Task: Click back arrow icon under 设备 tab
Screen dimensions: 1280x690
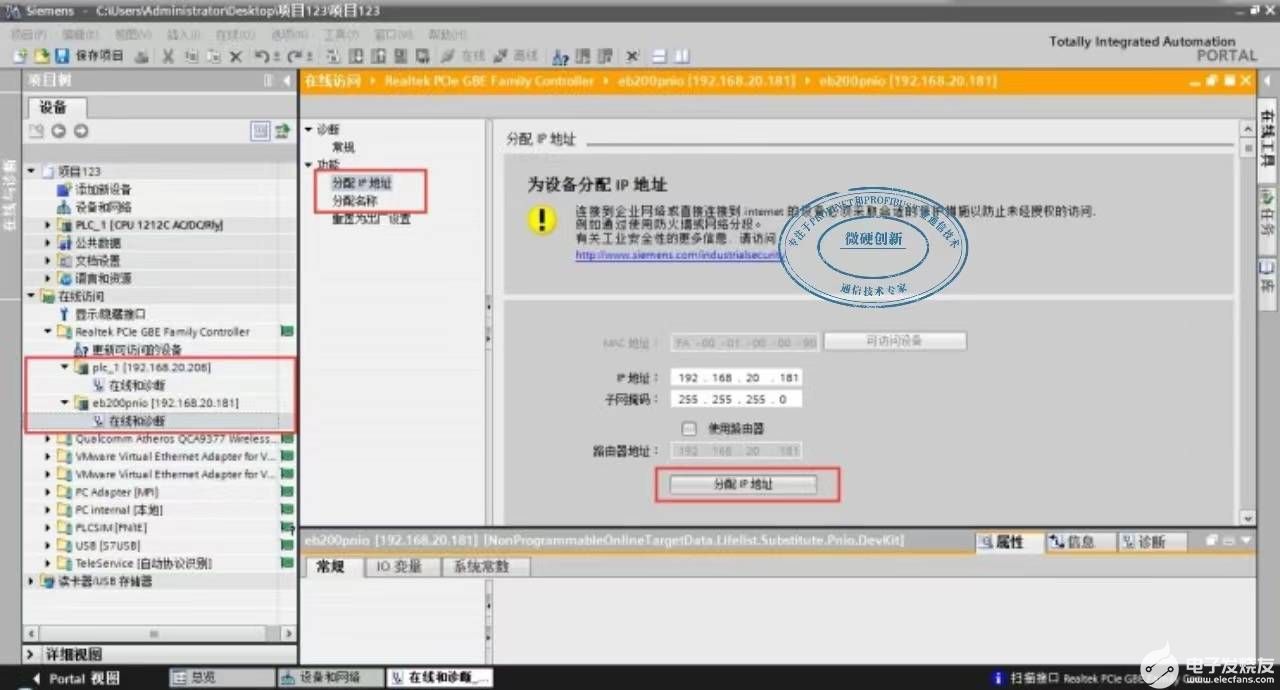Action: [58, 131]
